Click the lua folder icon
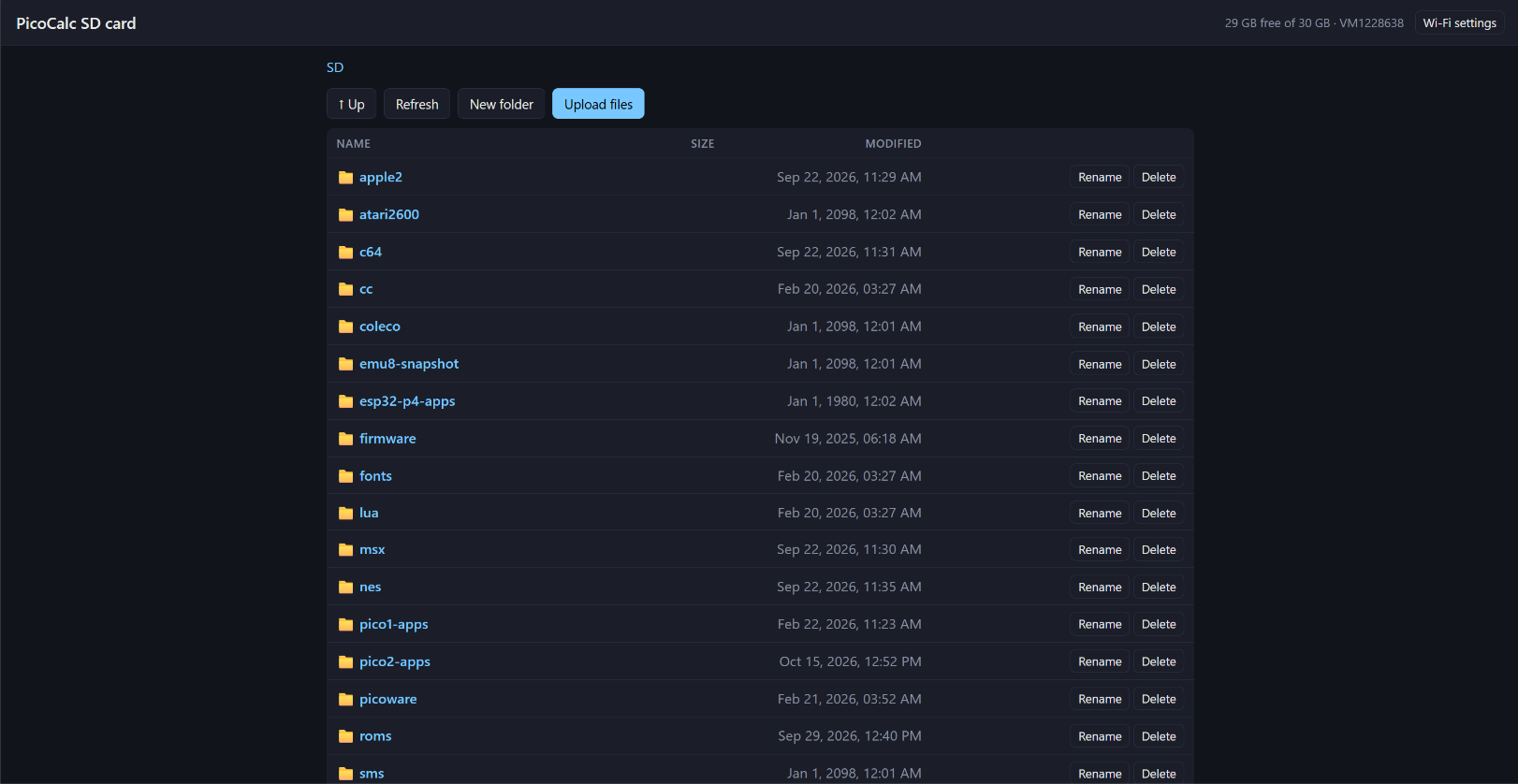This screenshot has width=1518, height=784. pos(345,514)
